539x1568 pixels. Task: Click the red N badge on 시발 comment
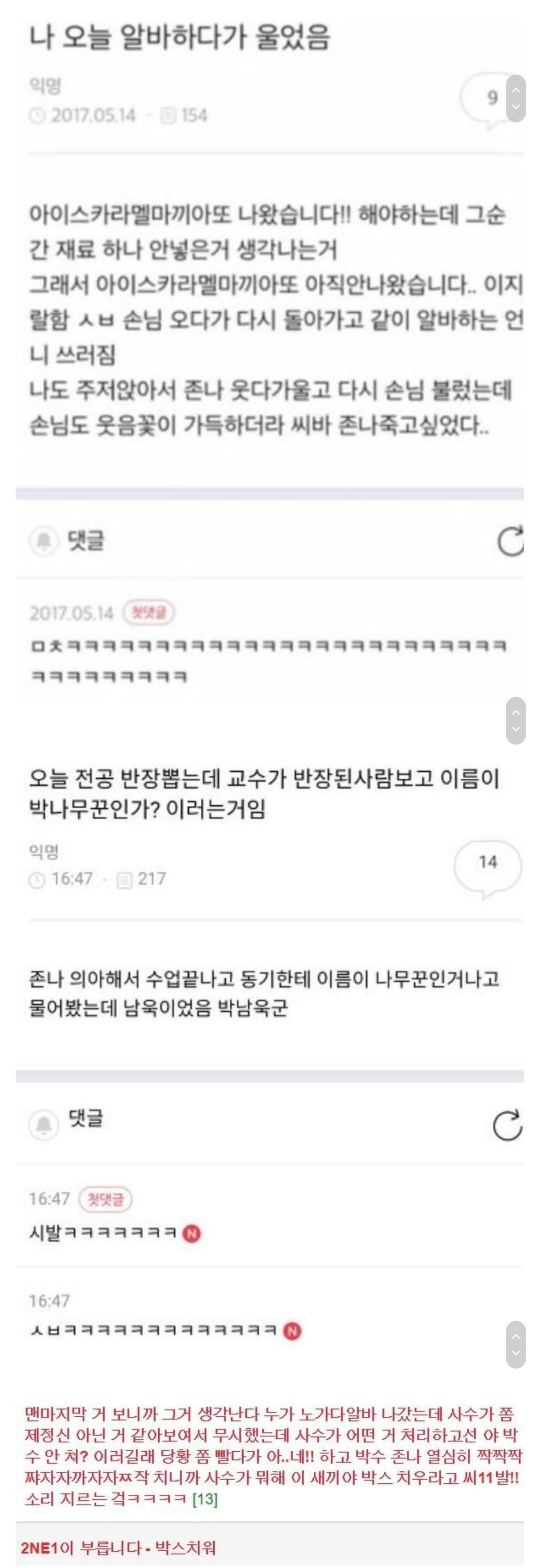tap(192, 1234)
